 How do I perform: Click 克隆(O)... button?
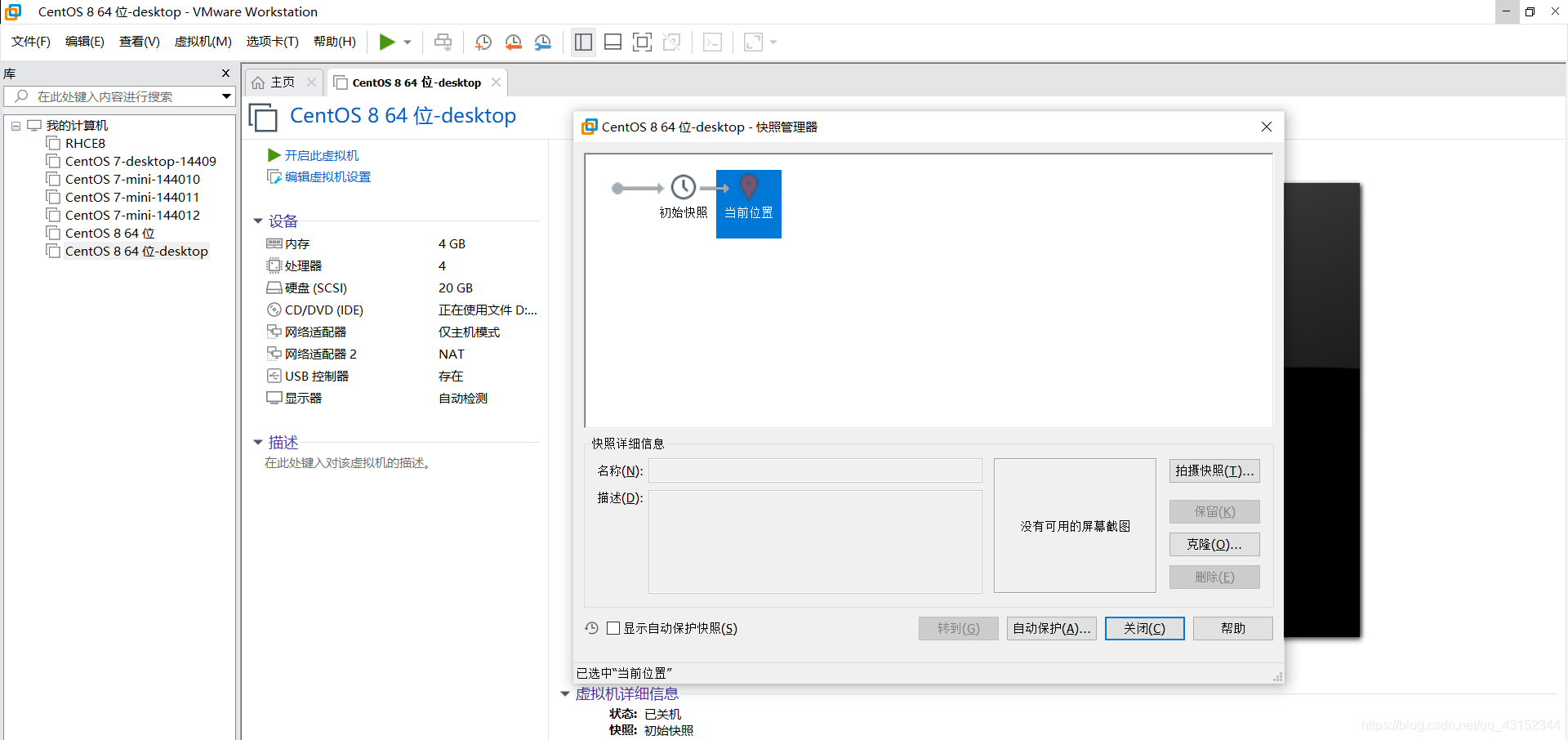click(x=1214, y=544)
